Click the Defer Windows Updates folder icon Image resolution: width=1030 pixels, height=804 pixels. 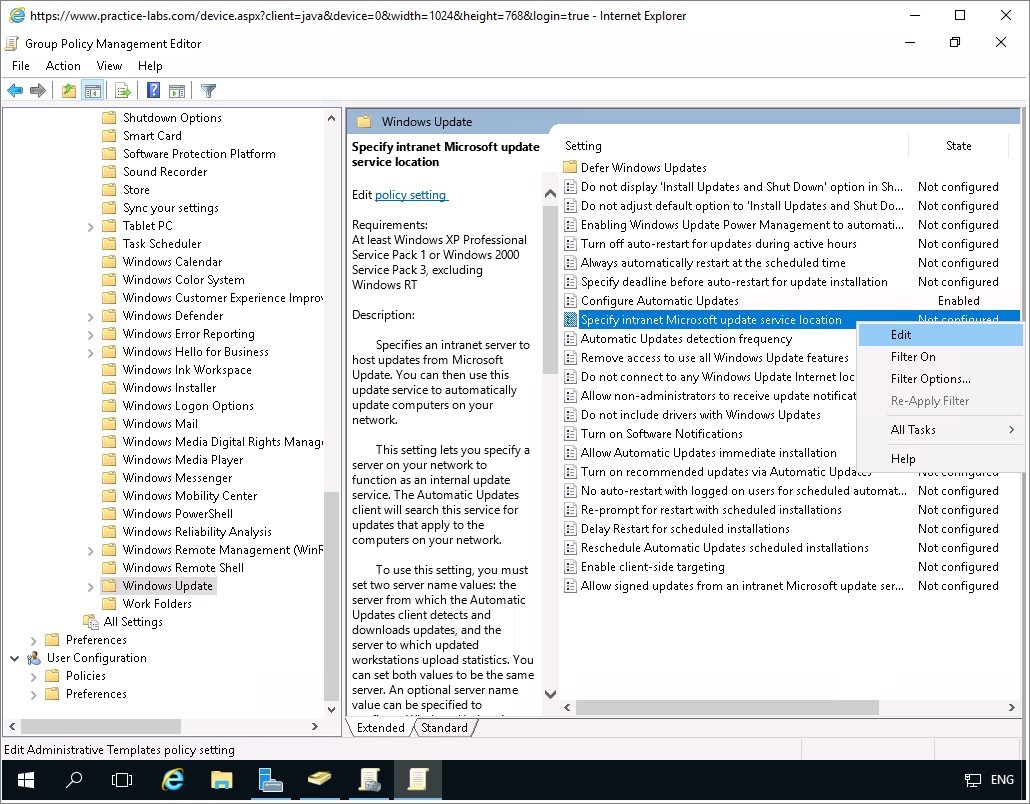pyautogui.click(x=570, y=167)
